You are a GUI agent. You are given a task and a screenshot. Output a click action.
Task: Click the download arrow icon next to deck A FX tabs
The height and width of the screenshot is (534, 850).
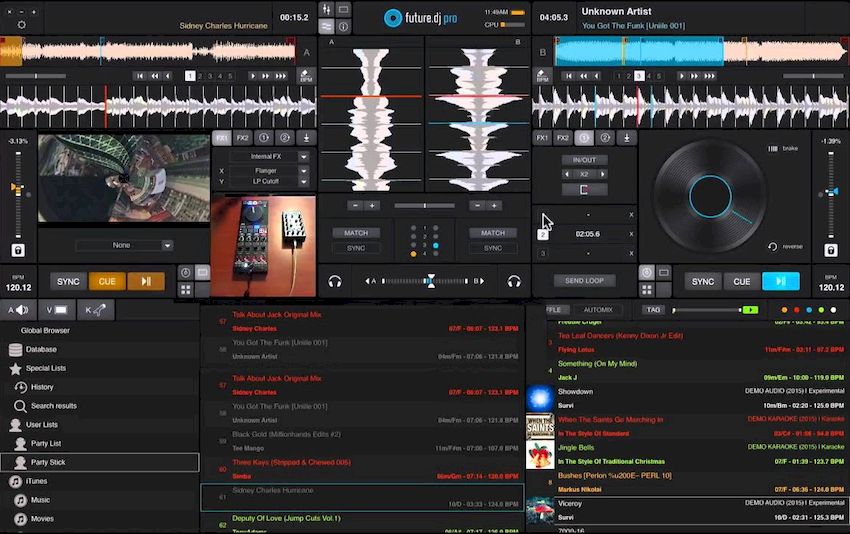pyautogui.click(x=305, y=138)
